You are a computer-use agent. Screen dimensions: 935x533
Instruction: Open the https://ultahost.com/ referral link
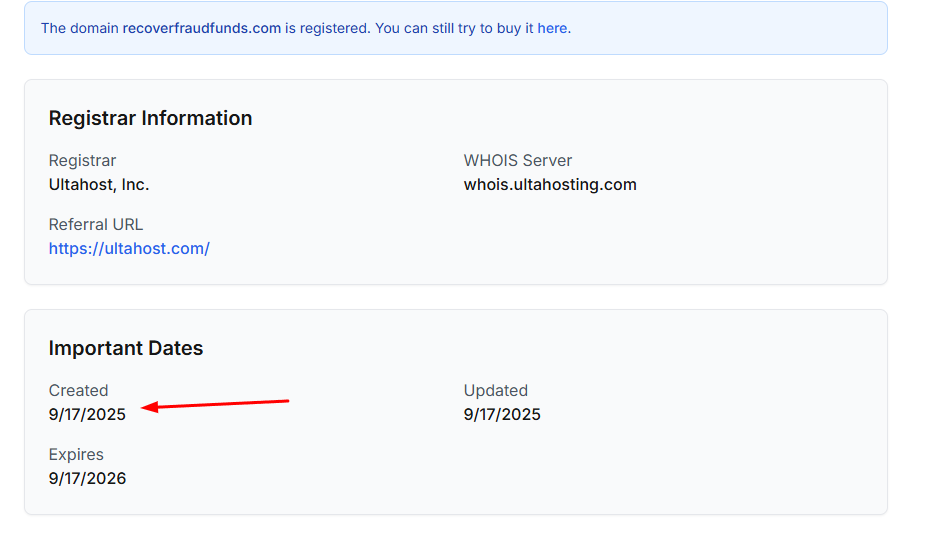pos(129,248)
